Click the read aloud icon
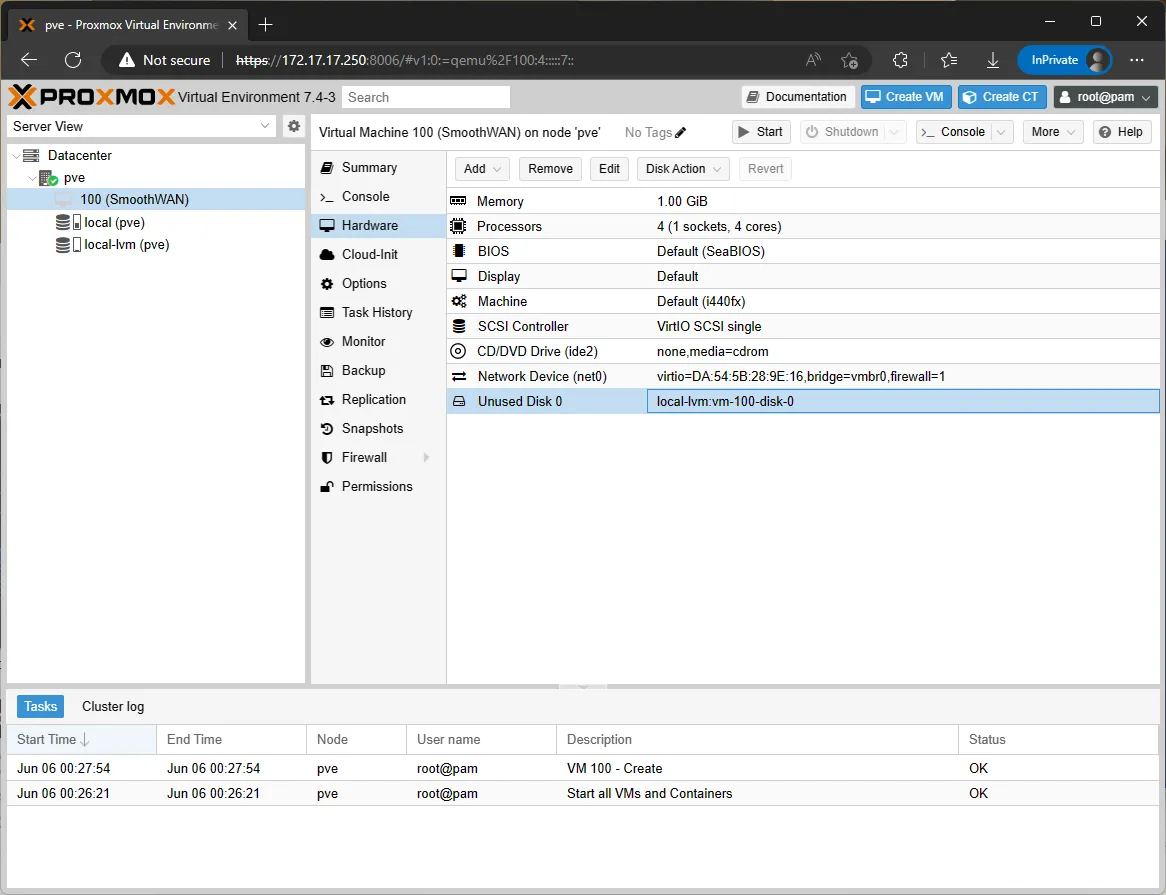Viewport: 1166px width, 895px height. click(x=813, y=60)
